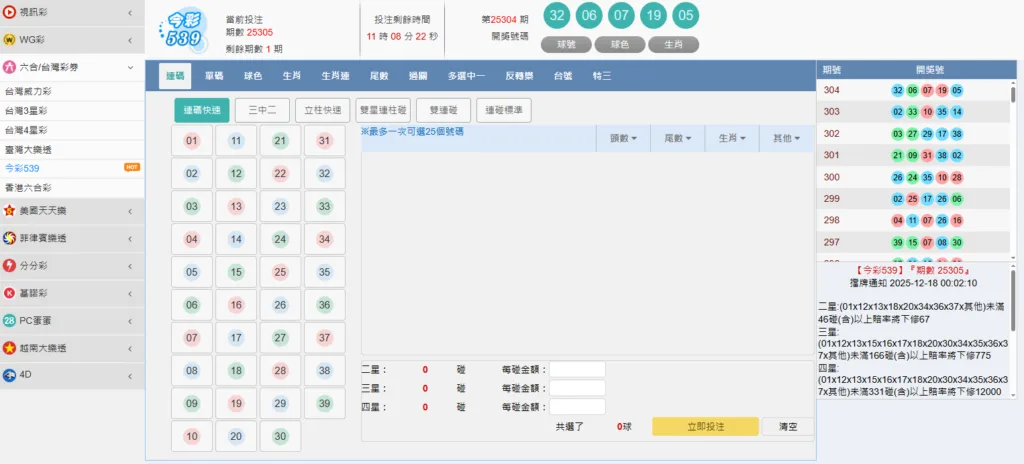Select number ball 23
The width and height of the screenshot is (1024, 464).
pos(280,207)
